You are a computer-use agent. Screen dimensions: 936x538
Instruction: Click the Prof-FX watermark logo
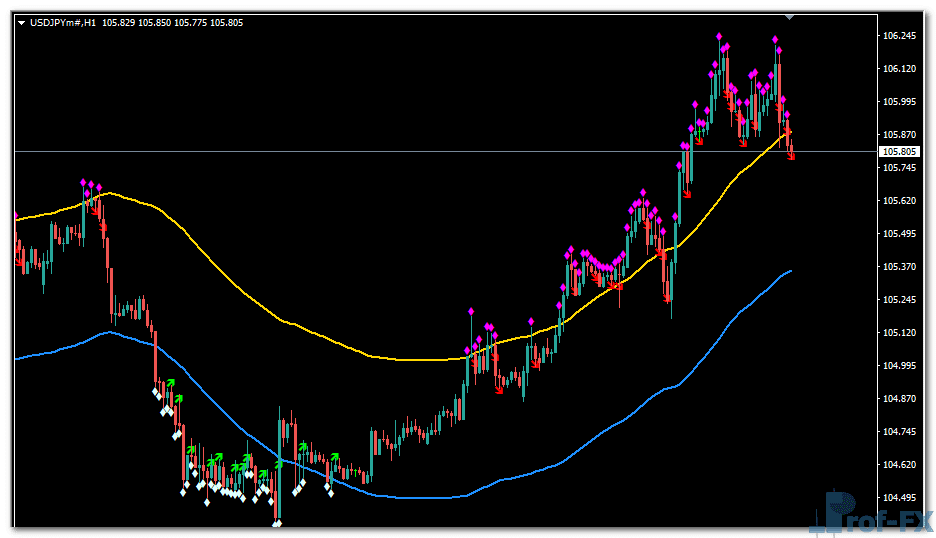tap(870, 513)
